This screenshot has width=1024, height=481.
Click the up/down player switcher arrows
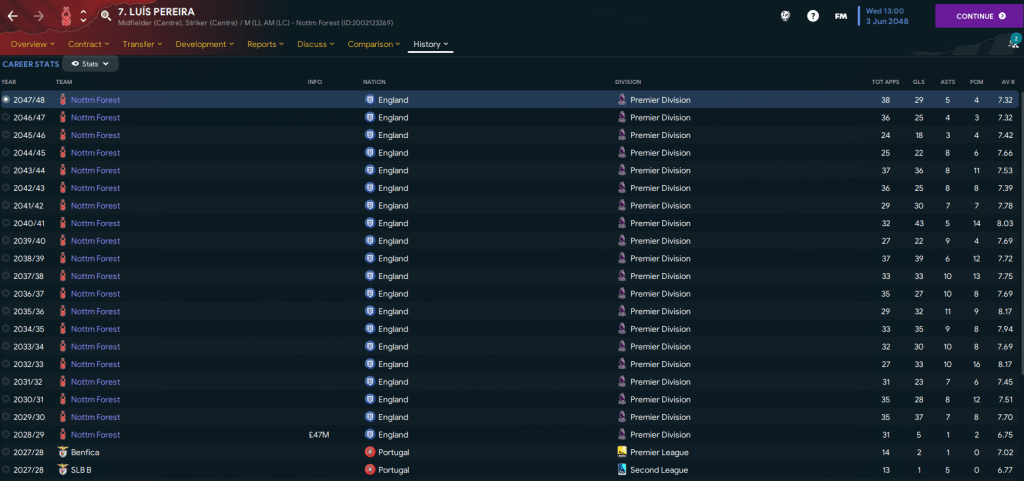coord(82,16)
